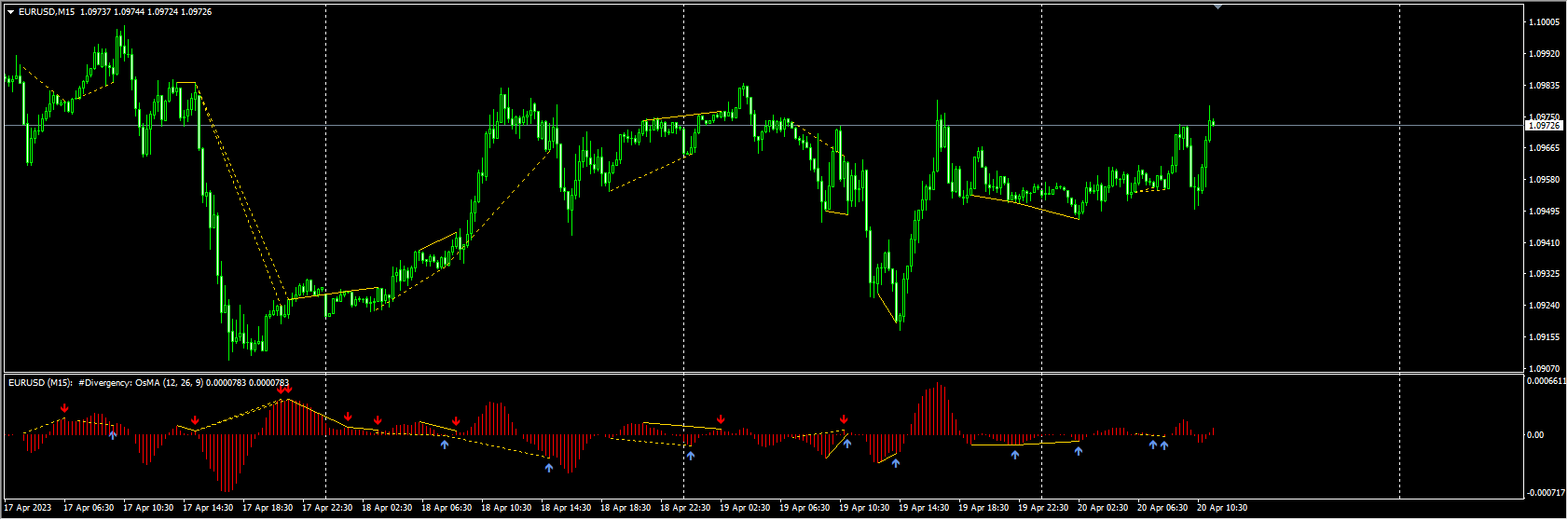Click price scale value 1.09495
Viewport: 1568px width, 520px height.
click(1545, 212)
